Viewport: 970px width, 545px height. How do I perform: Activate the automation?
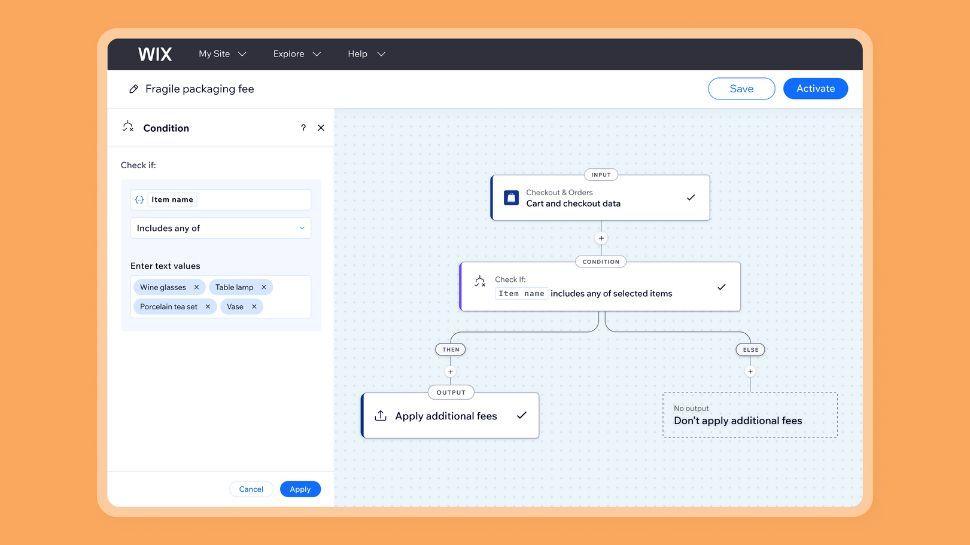point(815,89)
